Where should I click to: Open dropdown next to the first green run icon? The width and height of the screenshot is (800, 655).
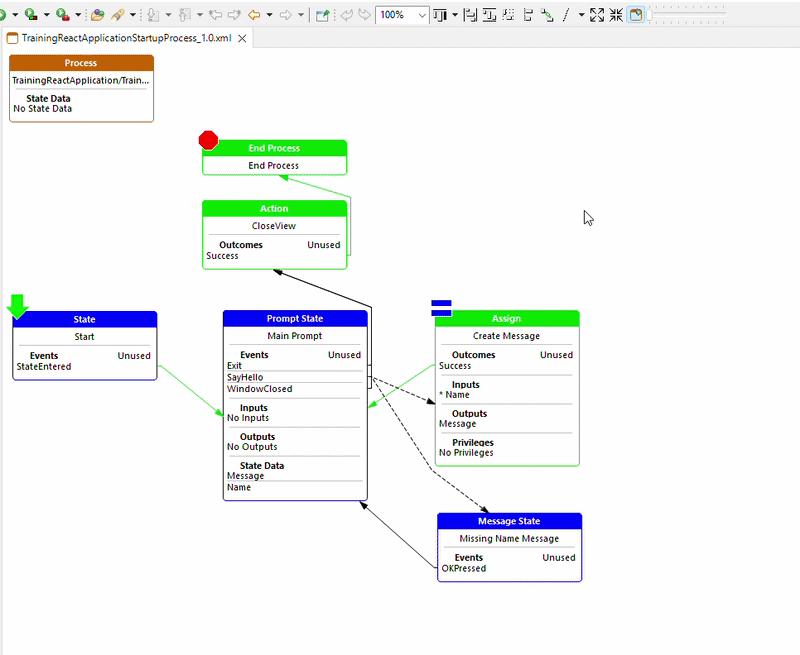(15, 15)
